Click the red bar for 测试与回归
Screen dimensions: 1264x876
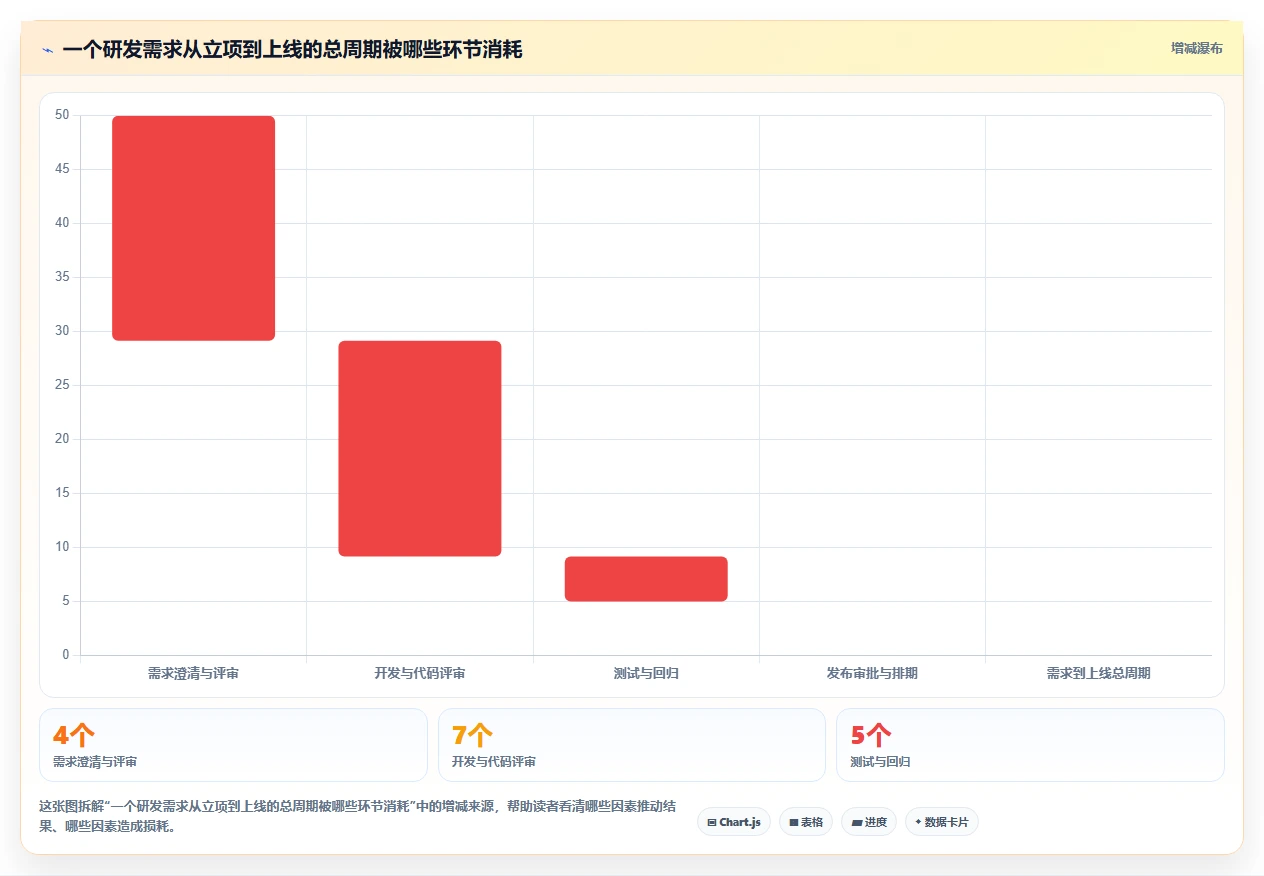click(646, 579)
